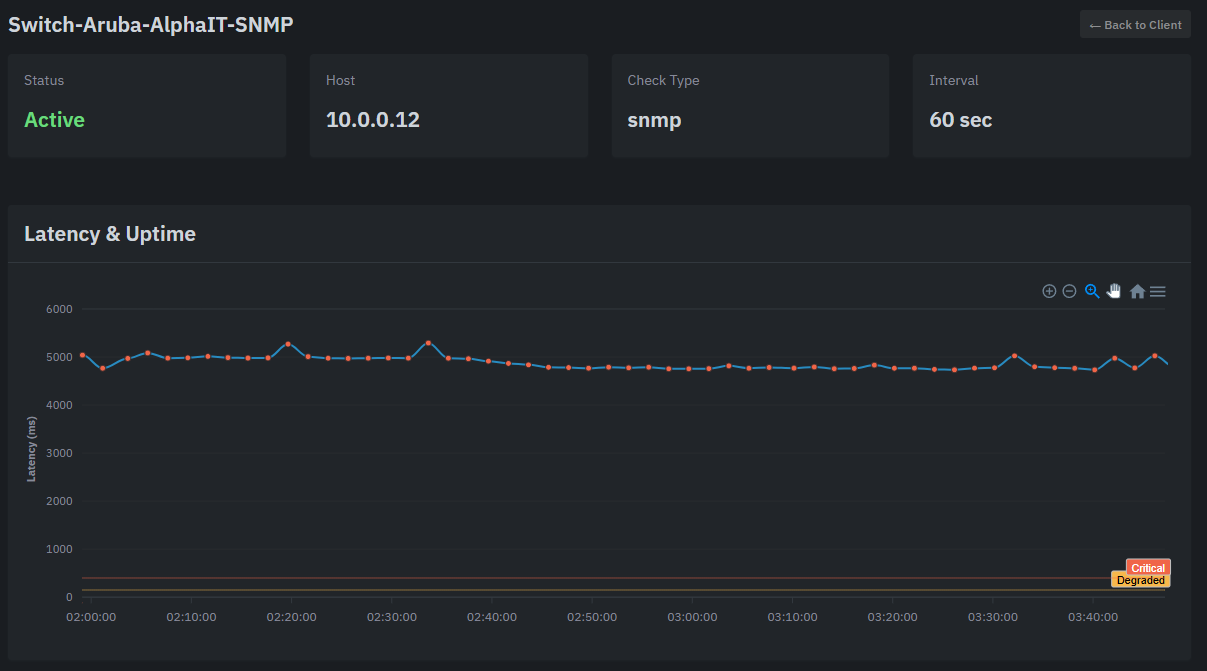Image resolution: width=1207 pixels, height=671 pixels.
Task: Activate the pan hand tool
Action: [1114, 291]
